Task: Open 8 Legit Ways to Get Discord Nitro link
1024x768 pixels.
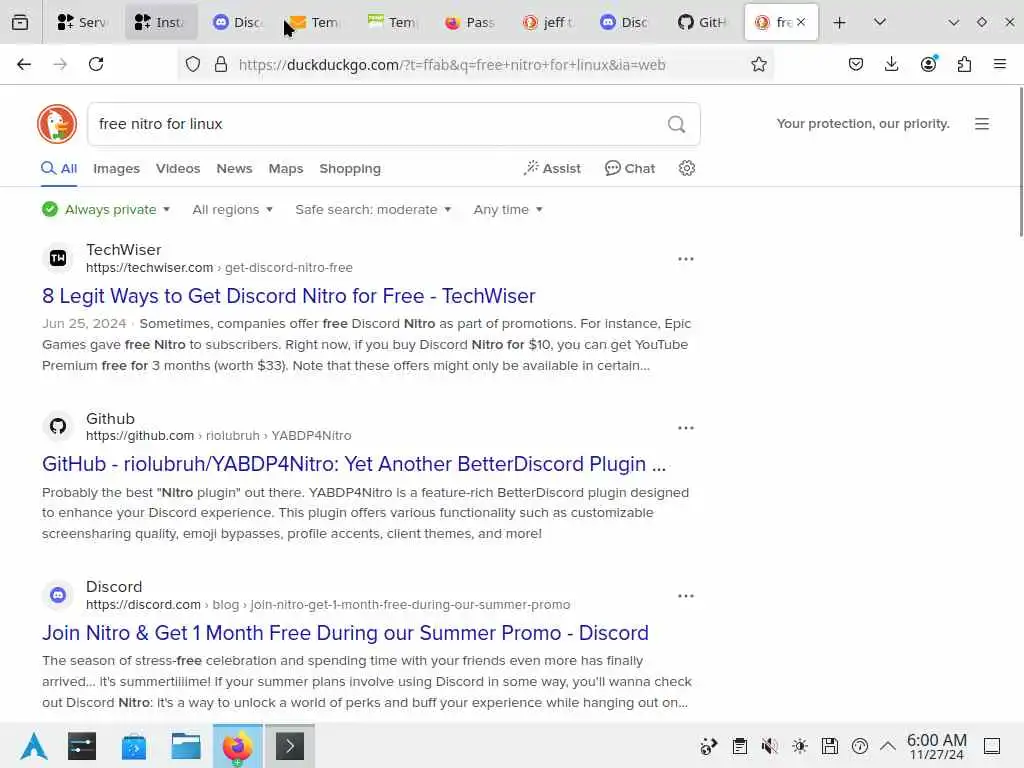Action: 289,296
